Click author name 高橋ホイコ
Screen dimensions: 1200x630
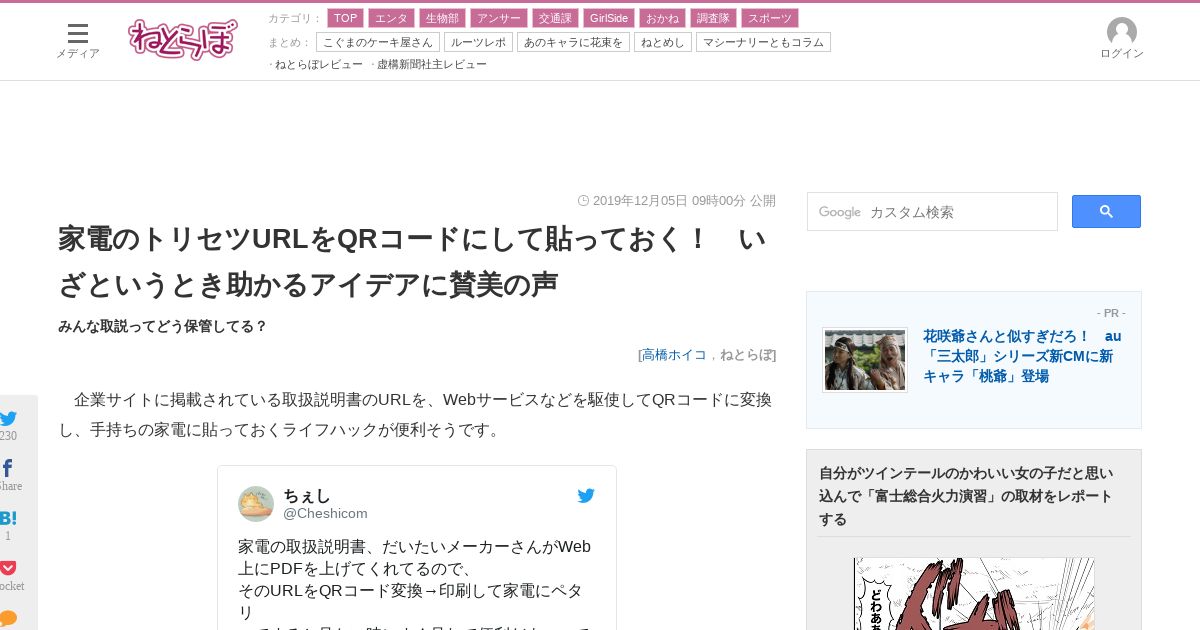tap(674, 354)
